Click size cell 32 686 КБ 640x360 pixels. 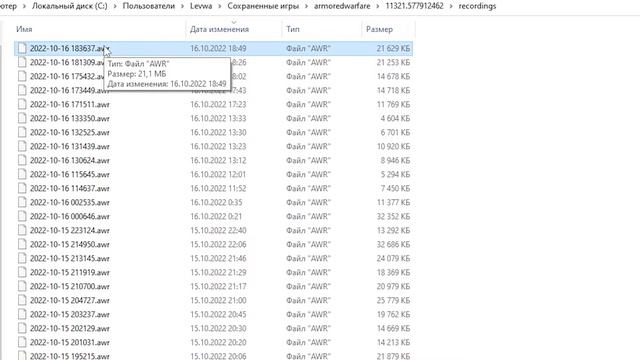click(393, 244)
